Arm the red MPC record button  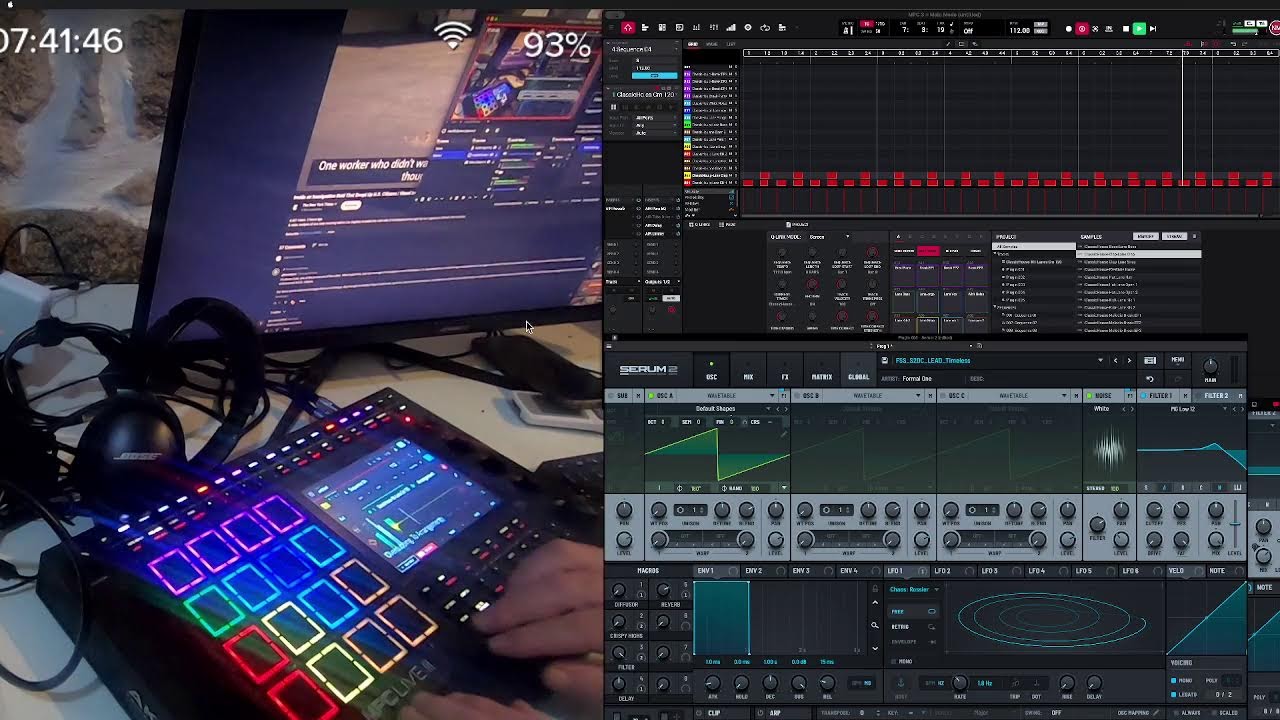pos(1081,29)
